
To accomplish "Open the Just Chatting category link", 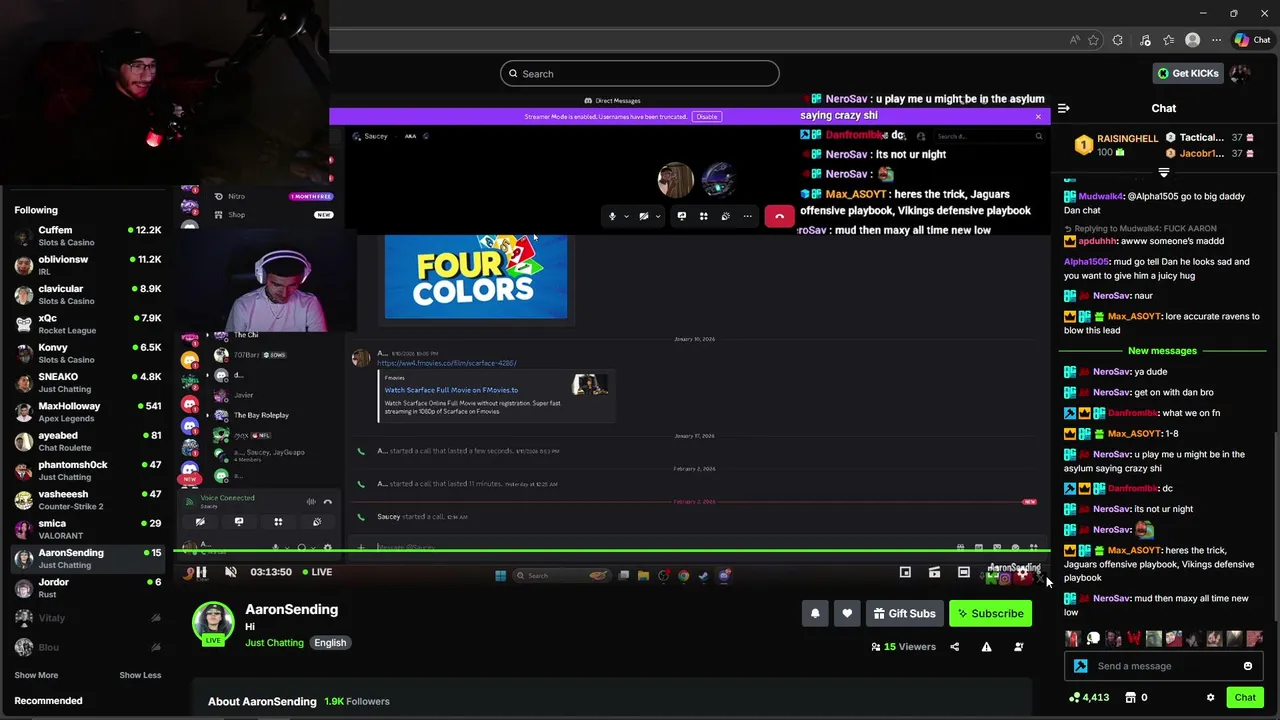I will click(x=274, y=643).
